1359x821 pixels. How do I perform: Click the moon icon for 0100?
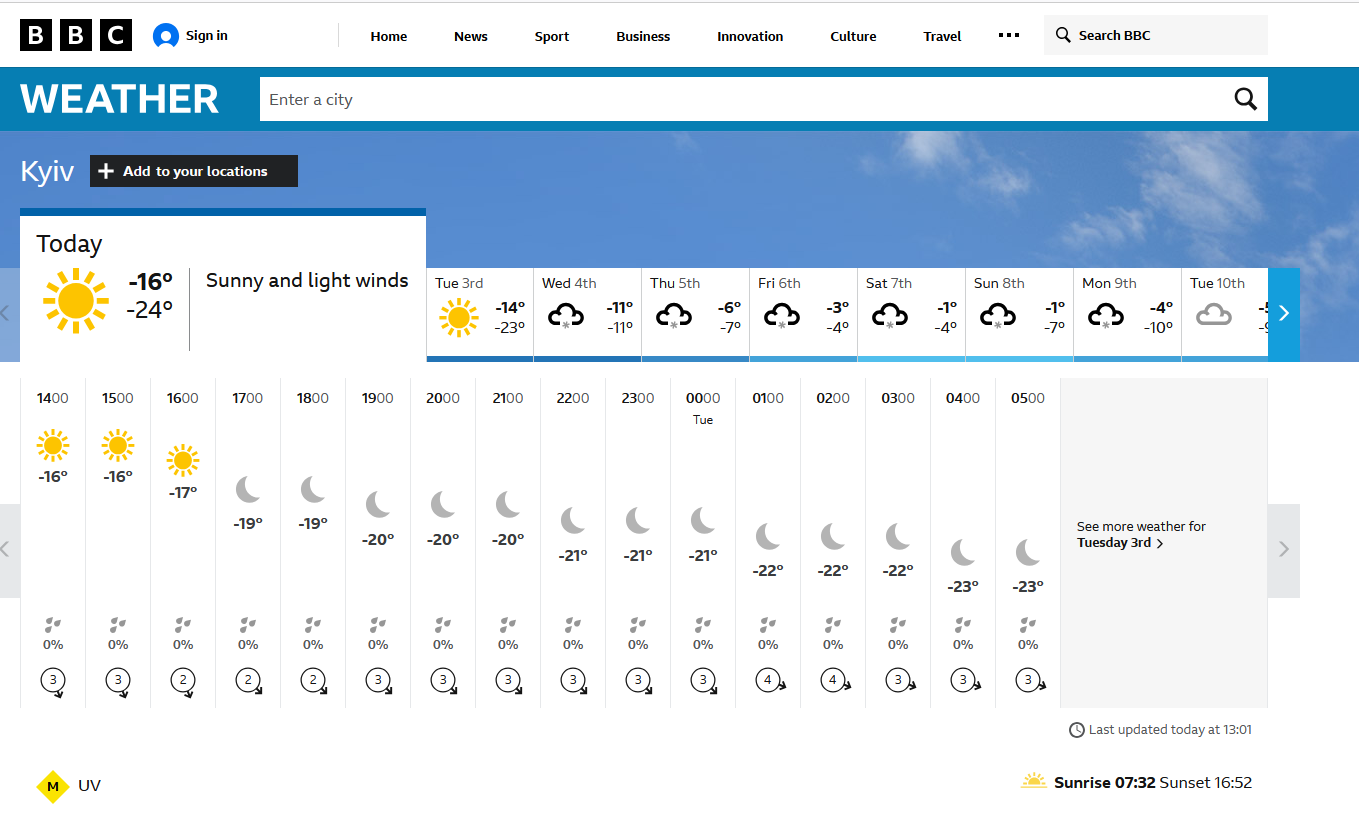pos(768,536)
